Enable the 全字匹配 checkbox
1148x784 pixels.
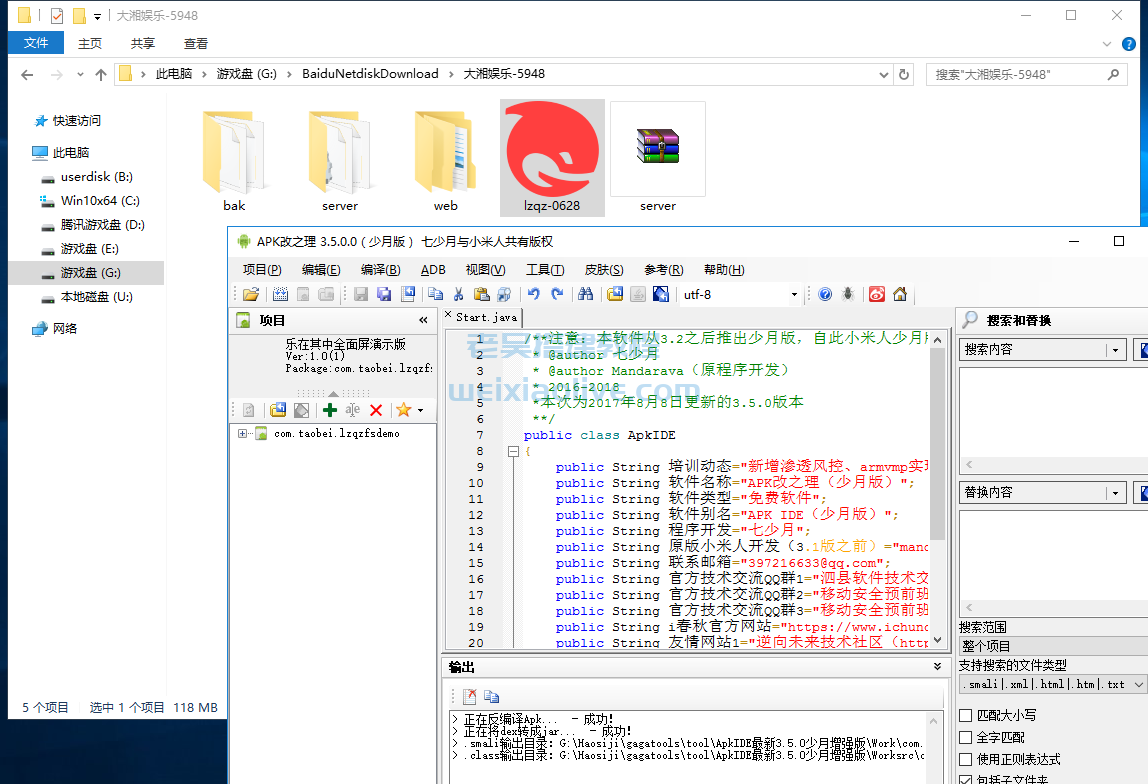pyautogui.click(x=966, y=737)
